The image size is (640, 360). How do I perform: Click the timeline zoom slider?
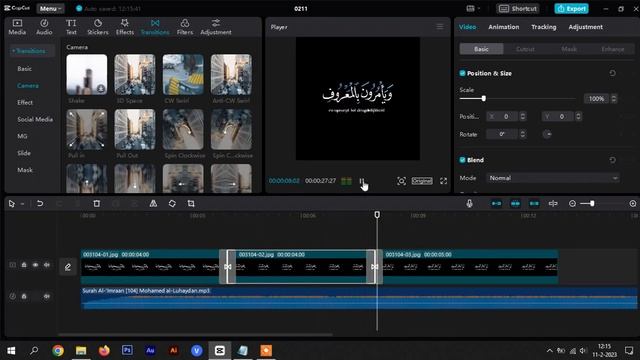(592, 203)
